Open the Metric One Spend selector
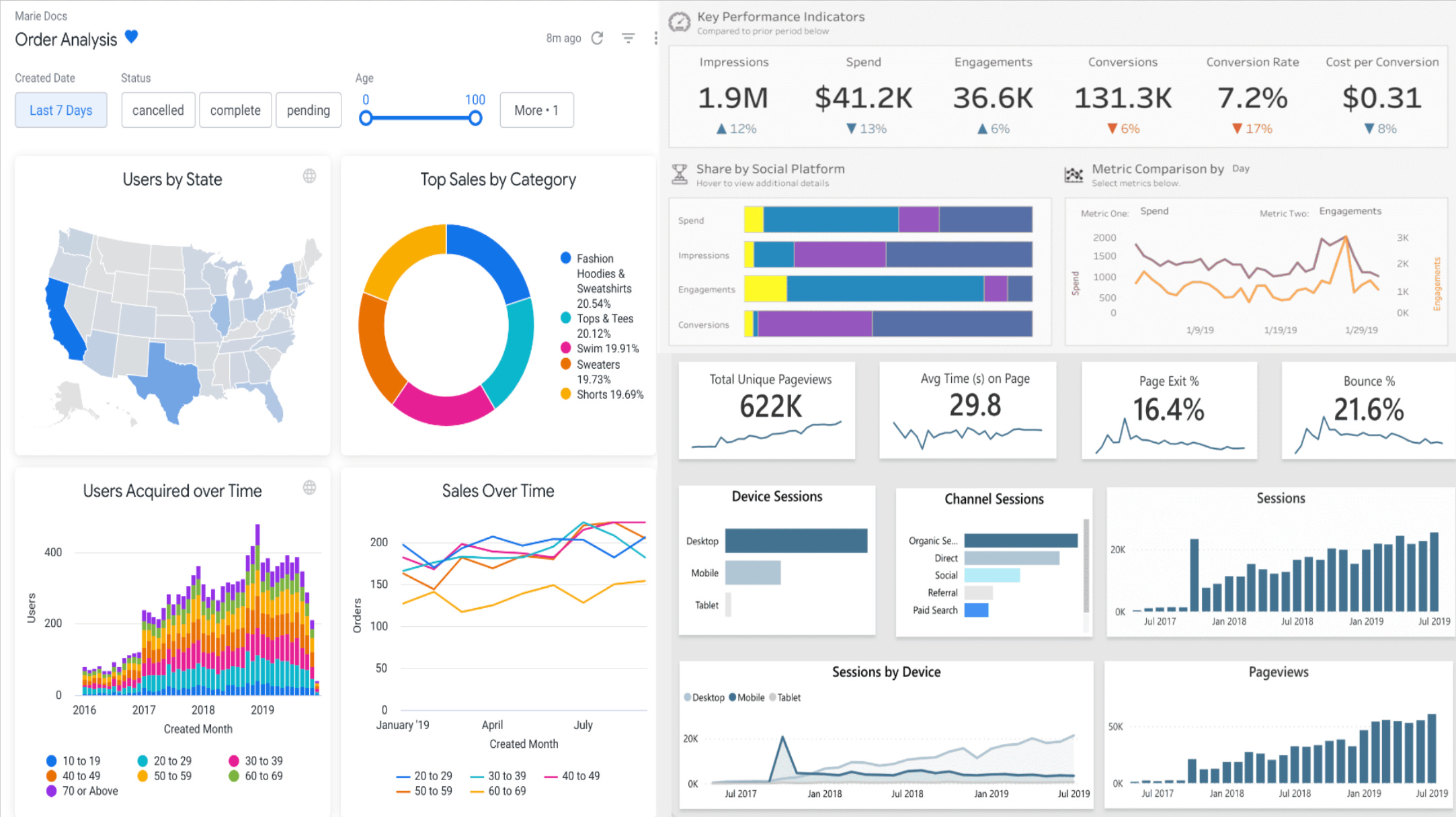Screen dimensions: 1456x817 click(x=1154, y=211)
